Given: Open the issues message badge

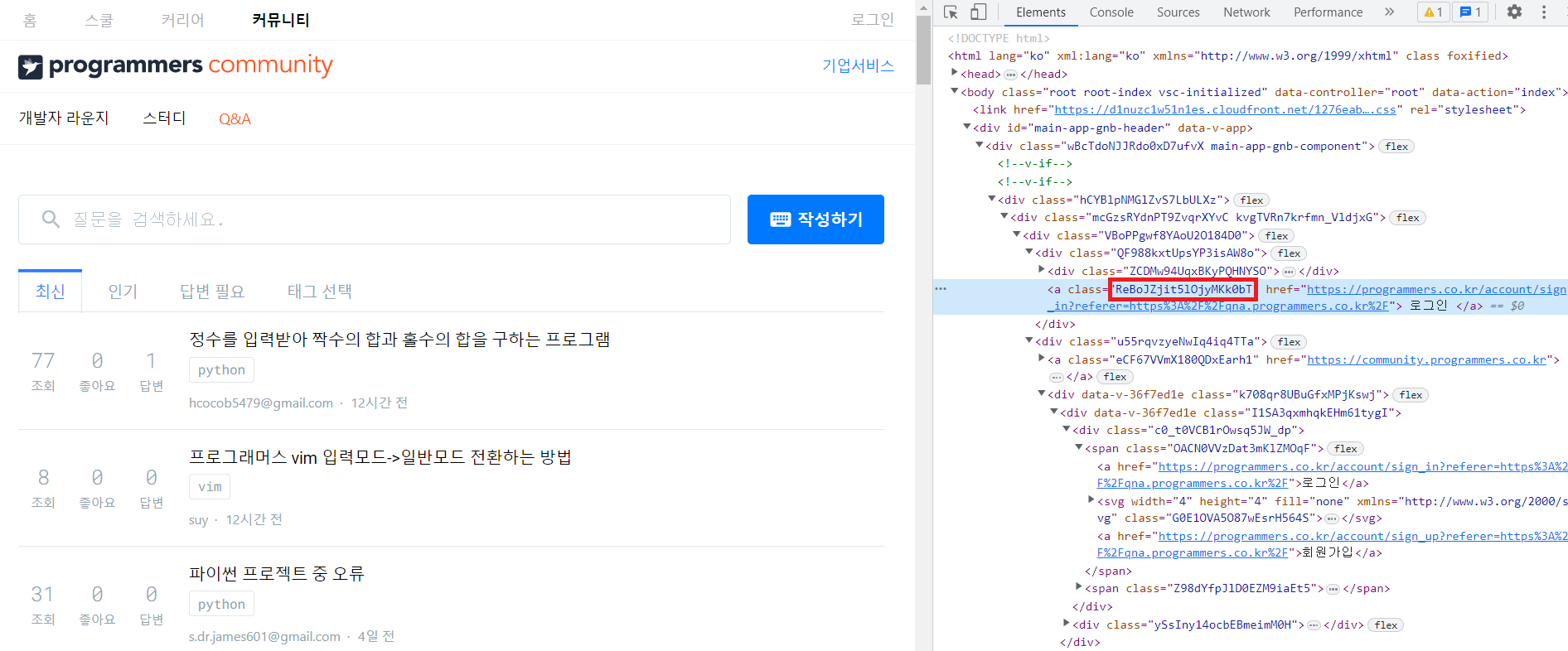Looking at the screenshot, I should pyautogui.click(x=1470, y=12).
